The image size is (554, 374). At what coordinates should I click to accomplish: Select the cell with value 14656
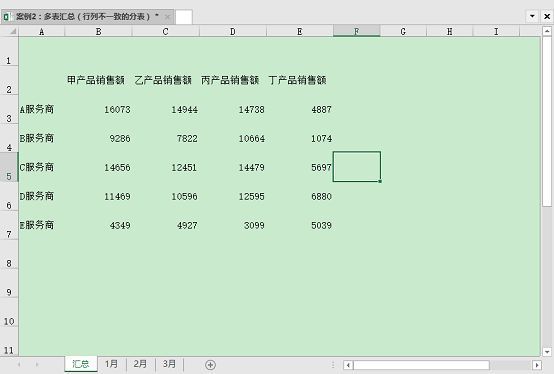98,167
